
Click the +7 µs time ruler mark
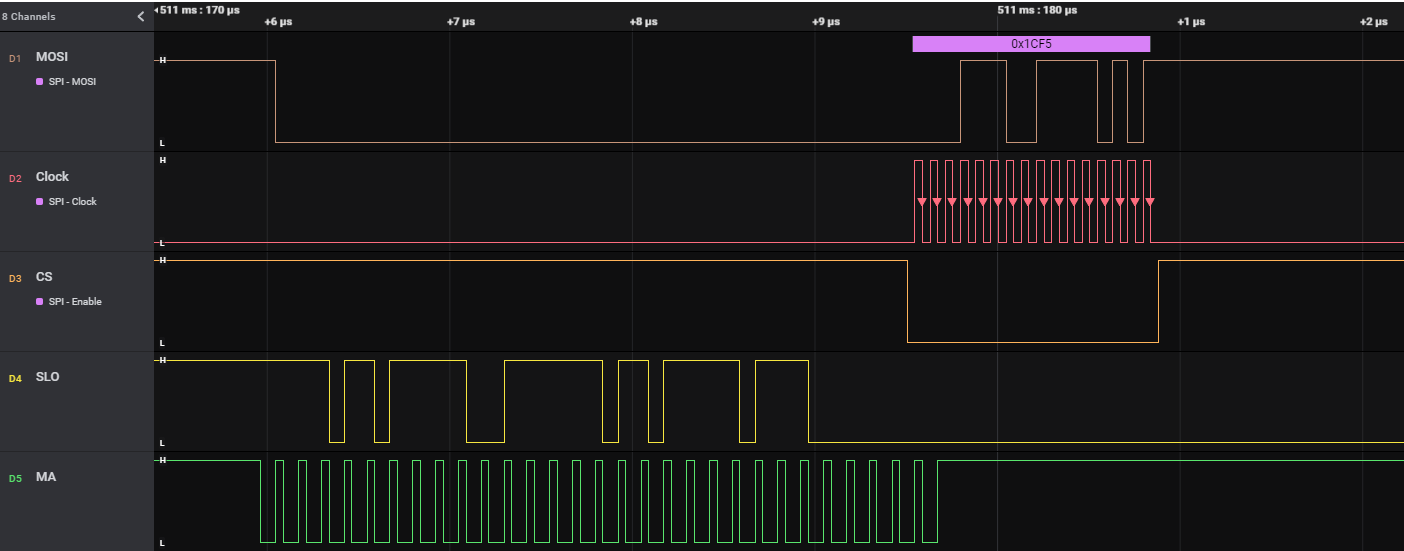click(x=460, y=22)
